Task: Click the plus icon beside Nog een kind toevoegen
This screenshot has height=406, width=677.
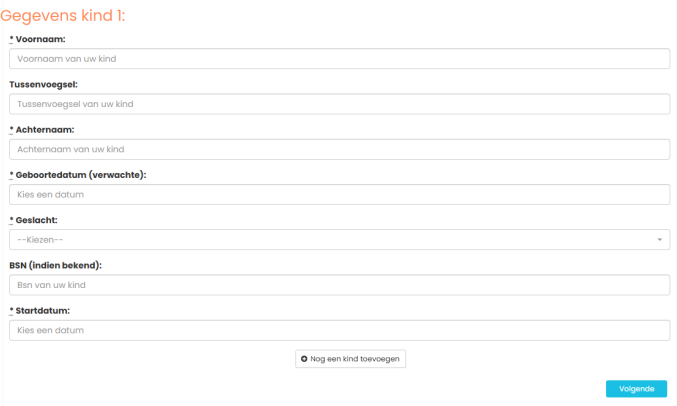Action: [304, 359]
